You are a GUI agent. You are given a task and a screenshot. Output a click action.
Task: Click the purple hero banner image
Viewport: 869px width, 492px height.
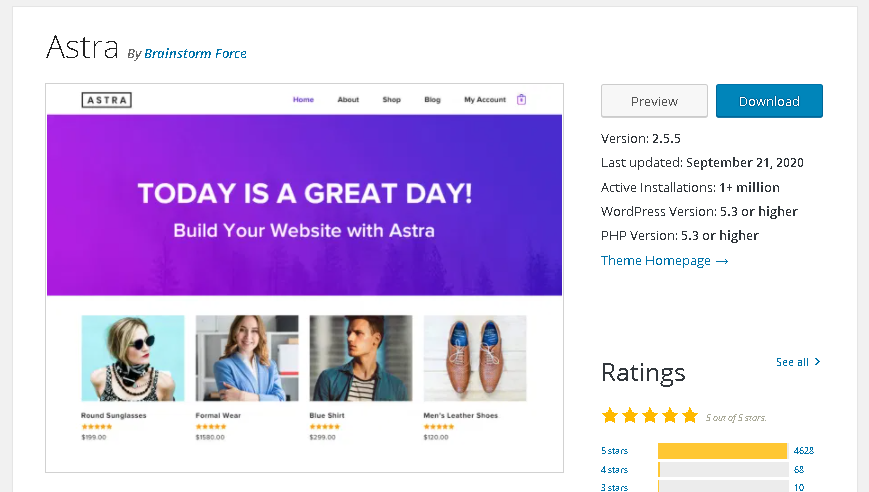tap(304, 205)
